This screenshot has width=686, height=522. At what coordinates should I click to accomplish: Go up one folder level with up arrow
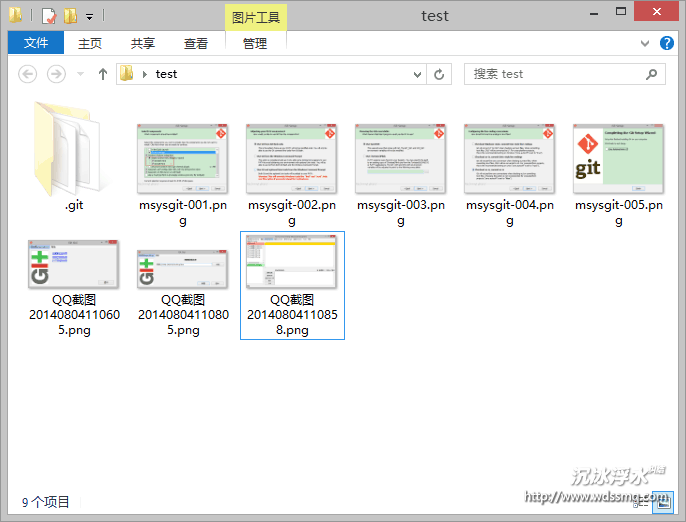[x=102, y=74]
